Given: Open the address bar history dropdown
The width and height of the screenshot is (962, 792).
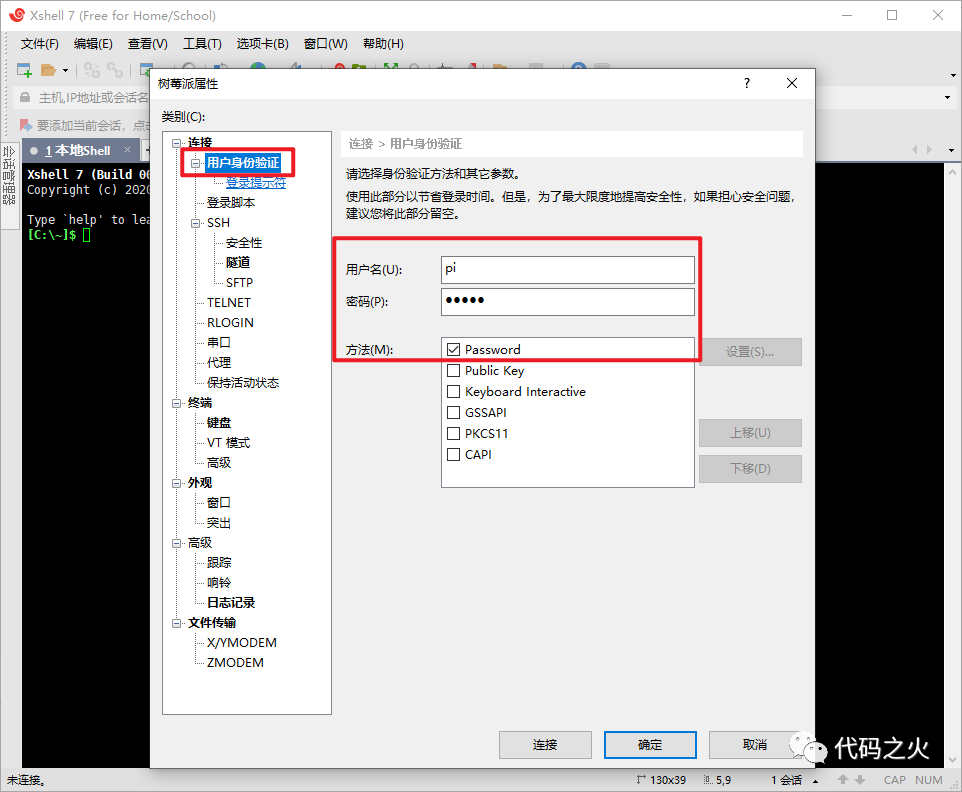Looking at the screenshot, I should click(947, 98).
